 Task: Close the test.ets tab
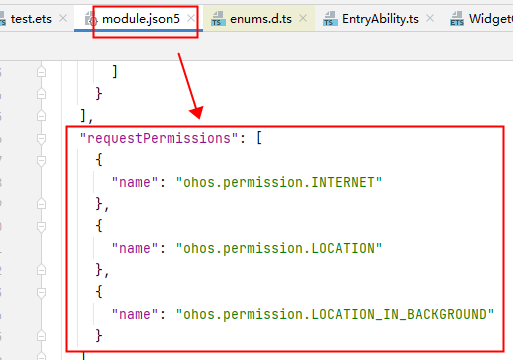[x=63, y=18]
